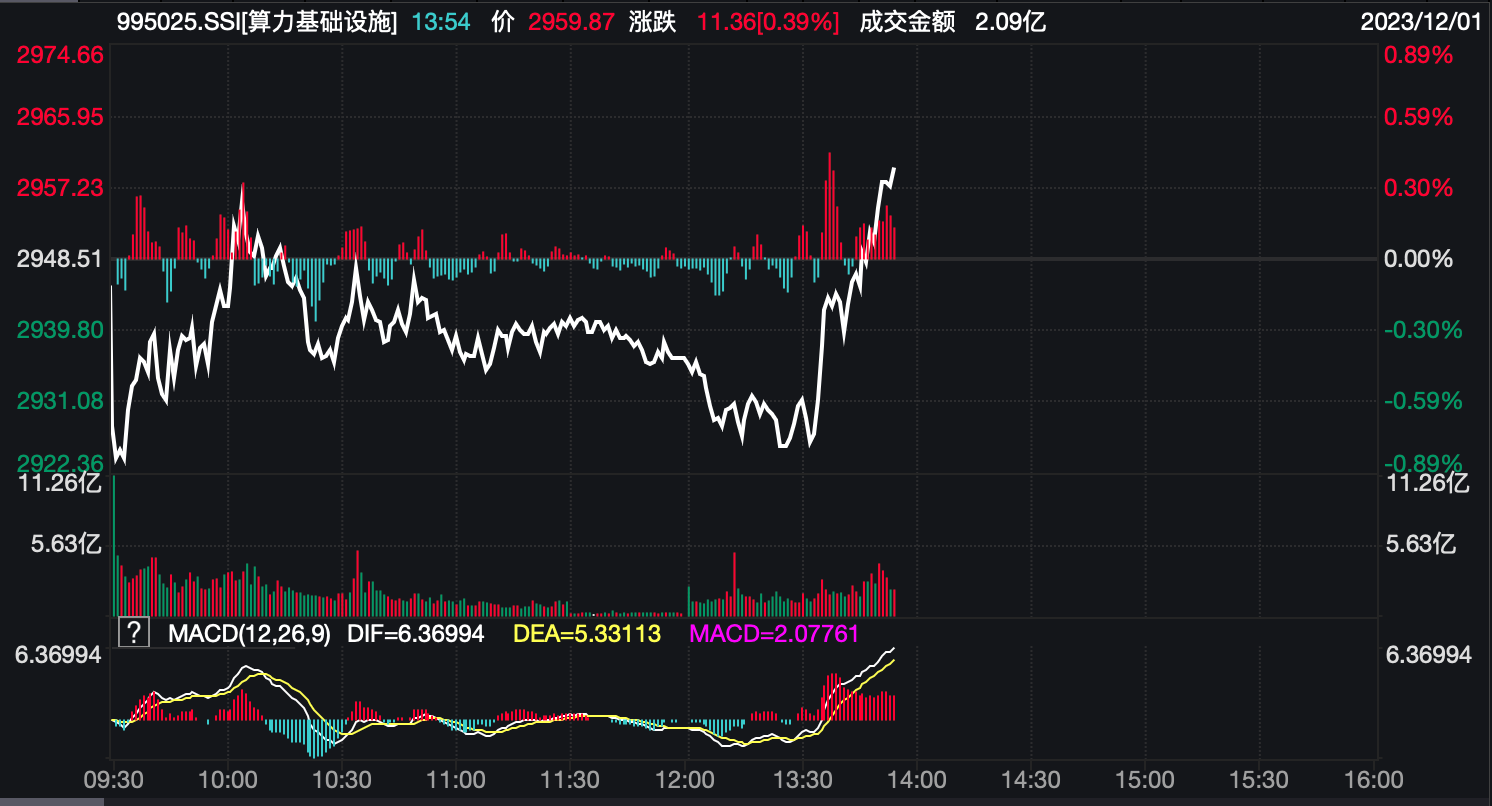This screenshot has width=1492, height=806.
Task: Click the 2965.95 price axis label
Action: click(x=60, y=117)
